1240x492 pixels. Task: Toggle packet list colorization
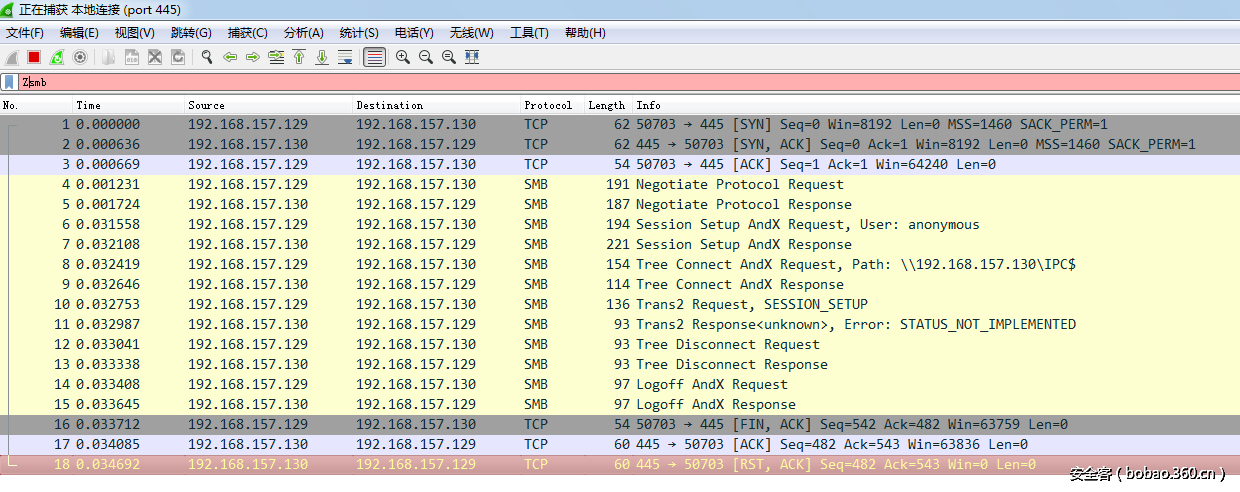(x=374, y=57)
